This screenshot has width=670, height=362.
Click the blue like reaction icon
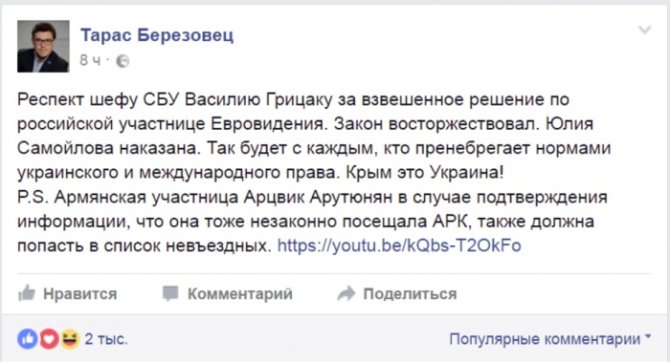pyautogui.click(x=27, y=339)
